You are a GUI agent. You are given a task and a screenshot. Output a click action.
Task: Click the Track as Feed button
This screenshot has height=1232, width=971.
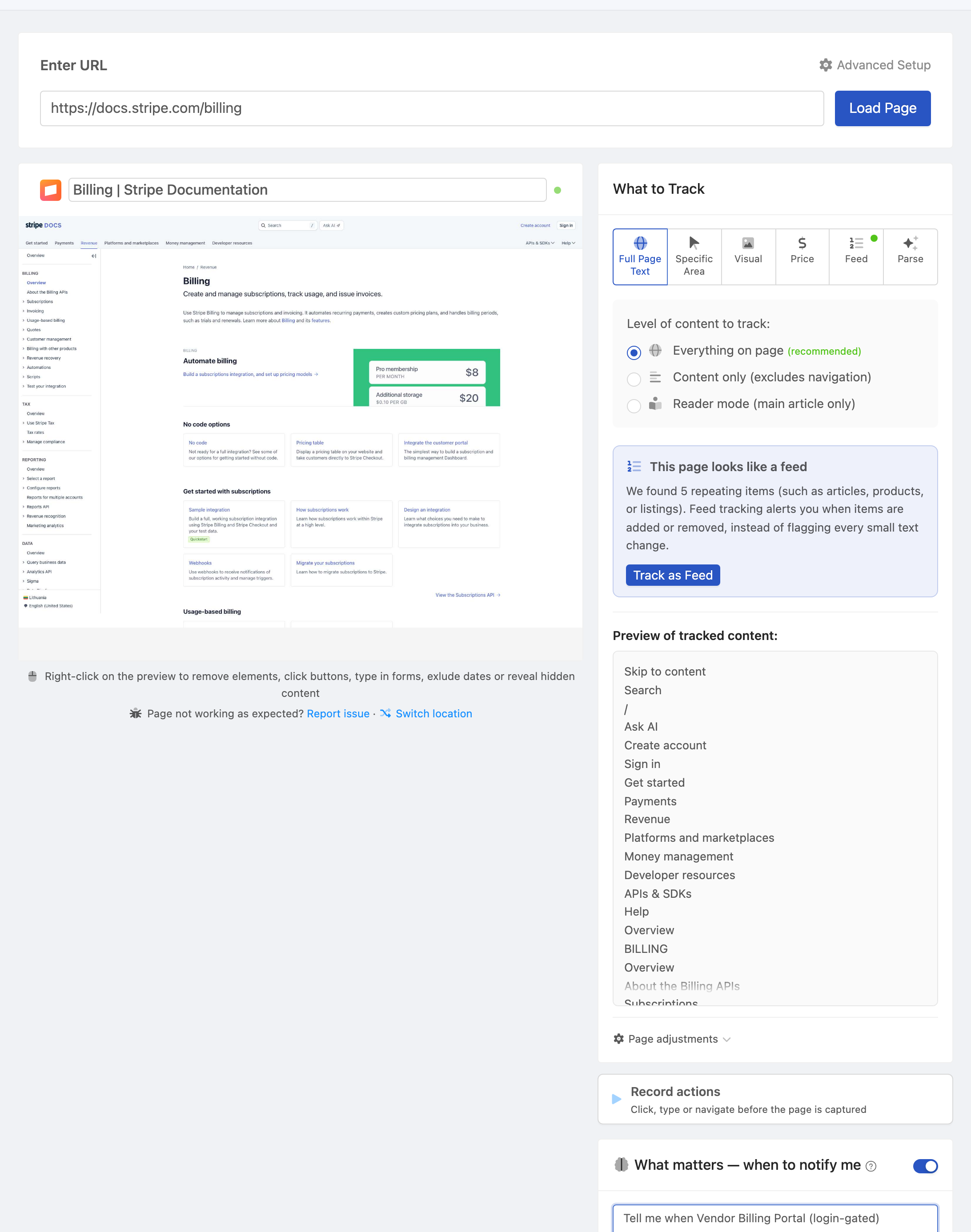tap(673, 575)
